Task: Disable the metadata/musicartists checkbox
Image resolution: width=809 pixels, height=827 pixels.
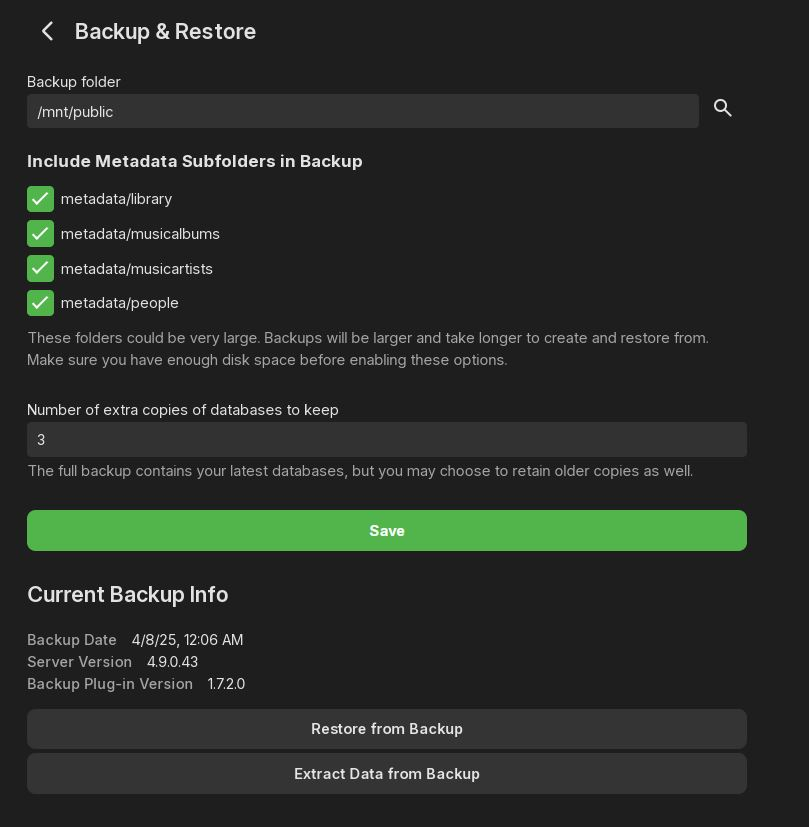Action: [40, 268]
